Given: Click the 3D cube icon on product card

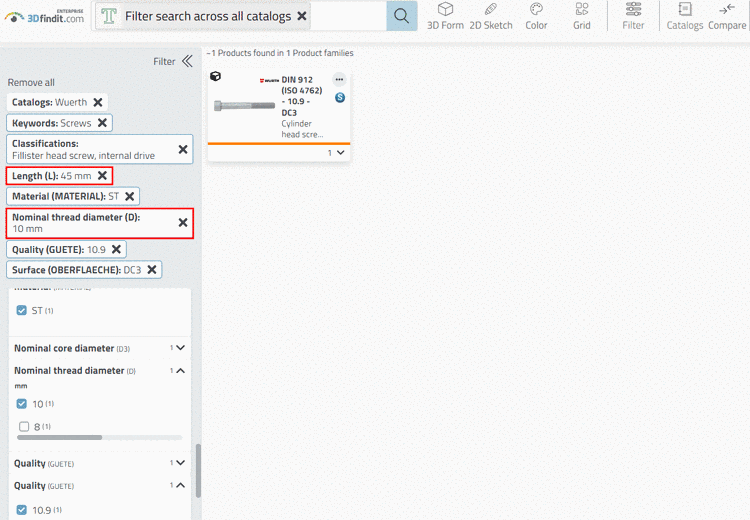Looking at the screenshot, I should click(216, 76).
